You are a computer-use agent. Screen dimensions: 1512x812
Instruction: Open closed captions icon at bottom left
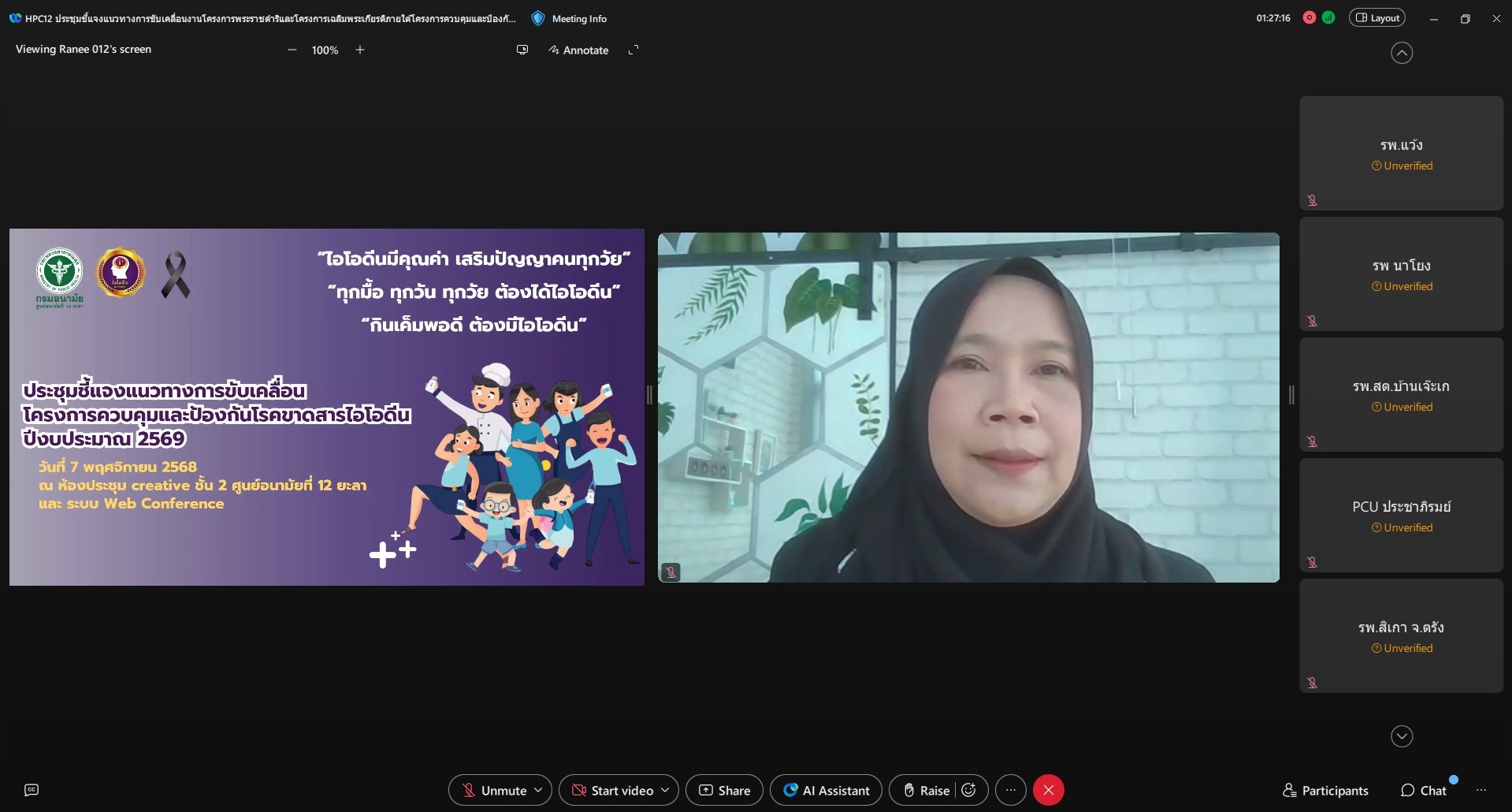tap(32, 790)
